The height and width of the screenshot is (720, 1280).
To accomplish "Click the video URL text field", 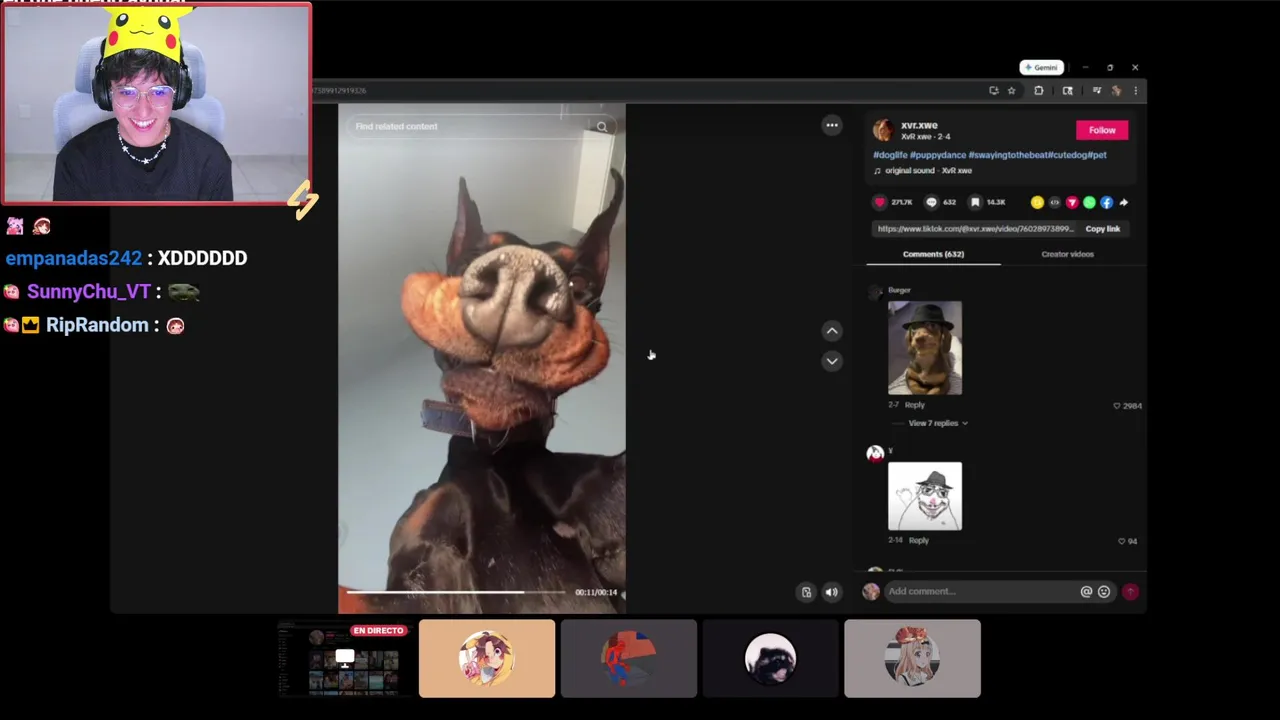I will 975,229.
